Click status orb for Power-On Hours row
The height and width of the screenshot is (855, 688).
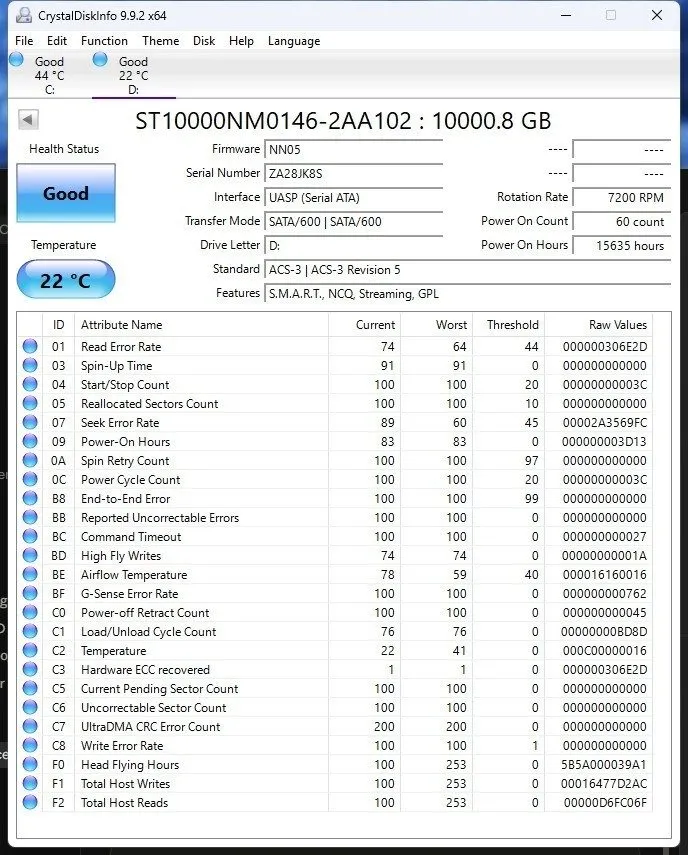click(30, 441)
